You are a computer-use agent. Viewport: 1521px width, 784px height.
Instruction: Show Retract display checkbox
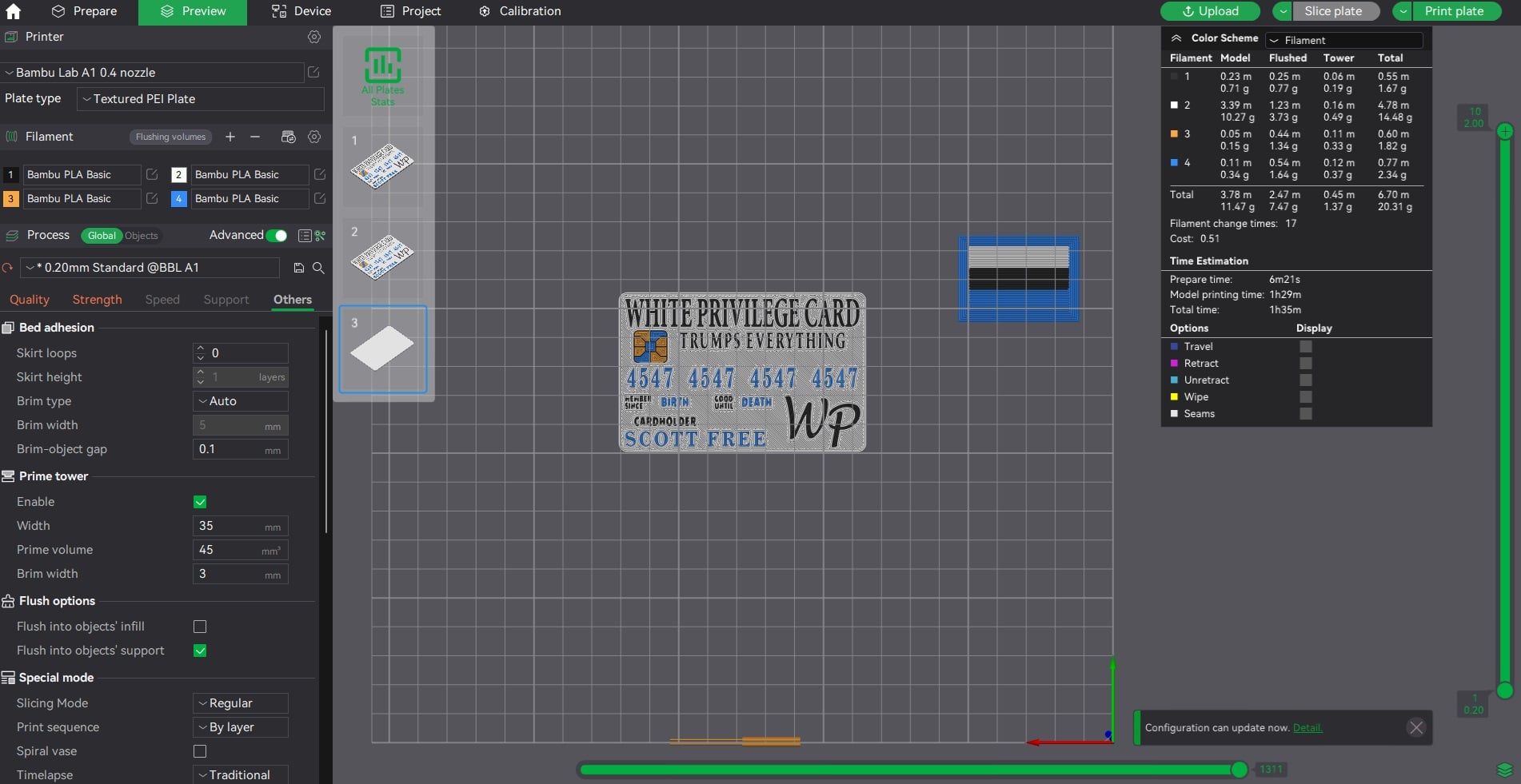[1306, 363]
